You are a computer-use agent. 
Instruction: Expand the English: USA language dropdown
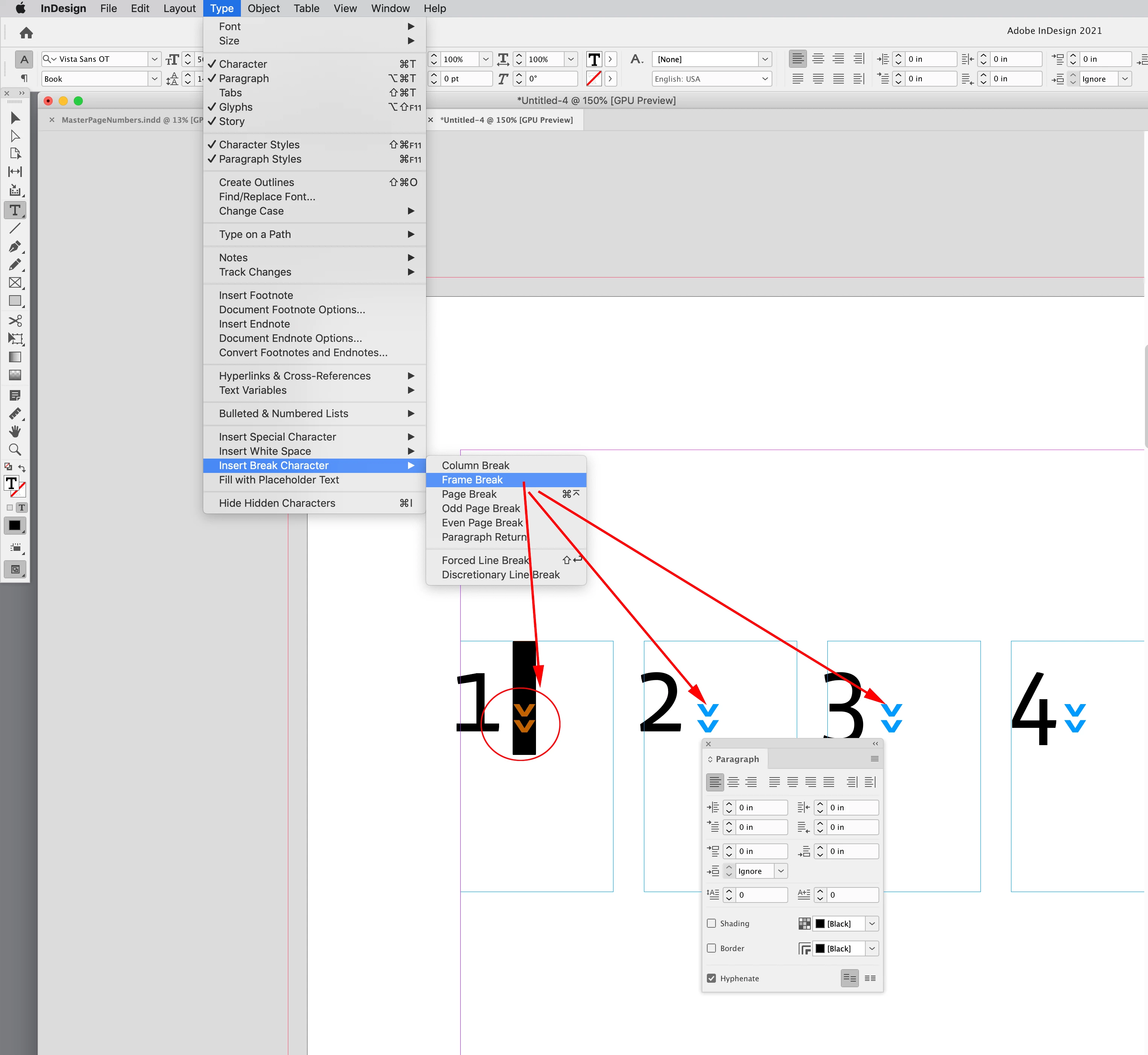click(764, 79)
